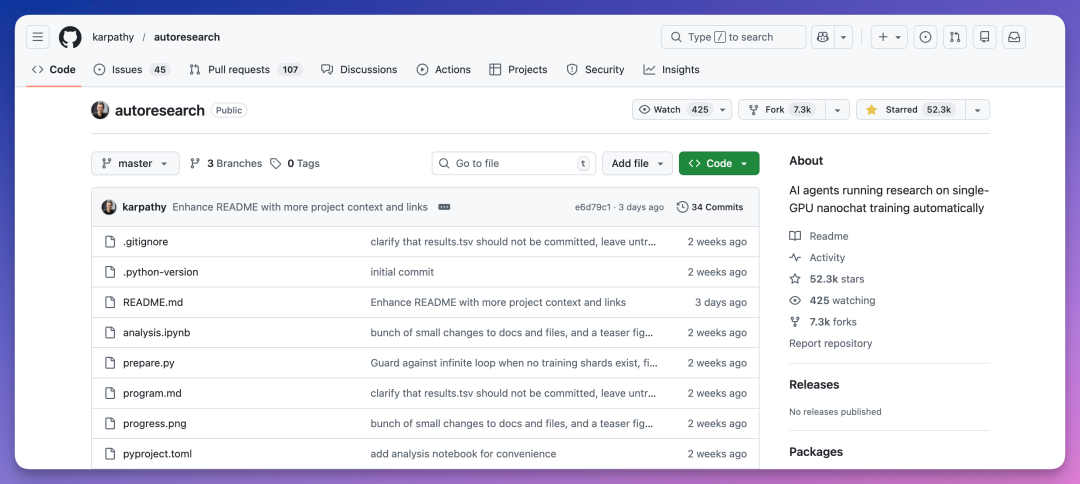Go to GitHub home via Octocat logo

(x=70, y=37)
